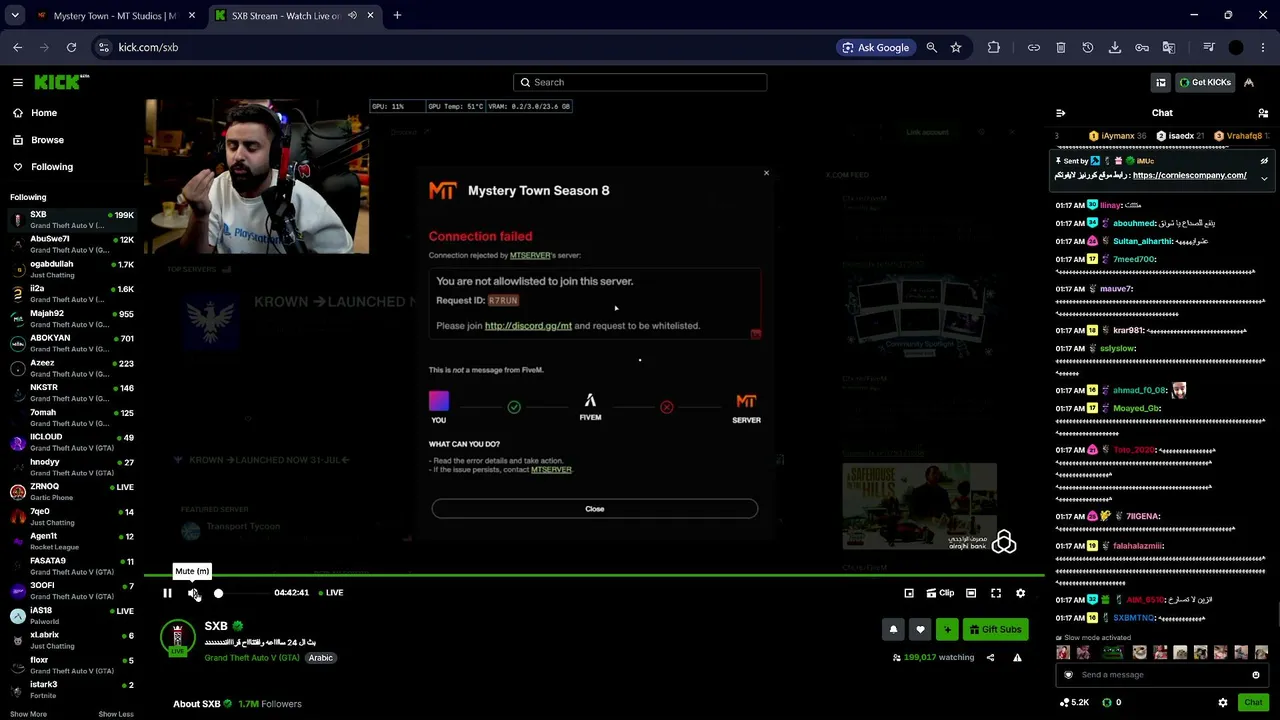Image resolution: width=1280 pixels, height=720 pixels.
Task: Open browser downloads icon
Action: 1115,47
